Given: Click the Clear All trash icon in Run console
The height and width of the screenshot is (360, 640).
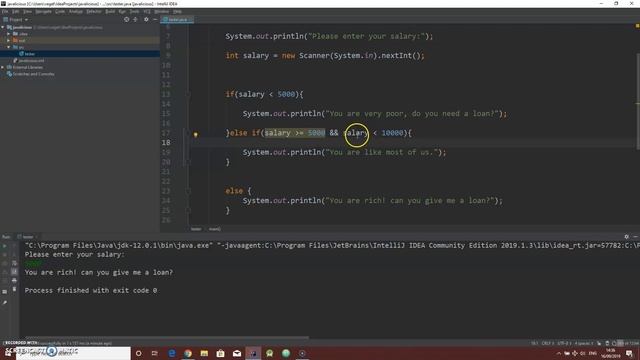Looking at the screenshot, I should pyautogui.click(x=14, y=289).
